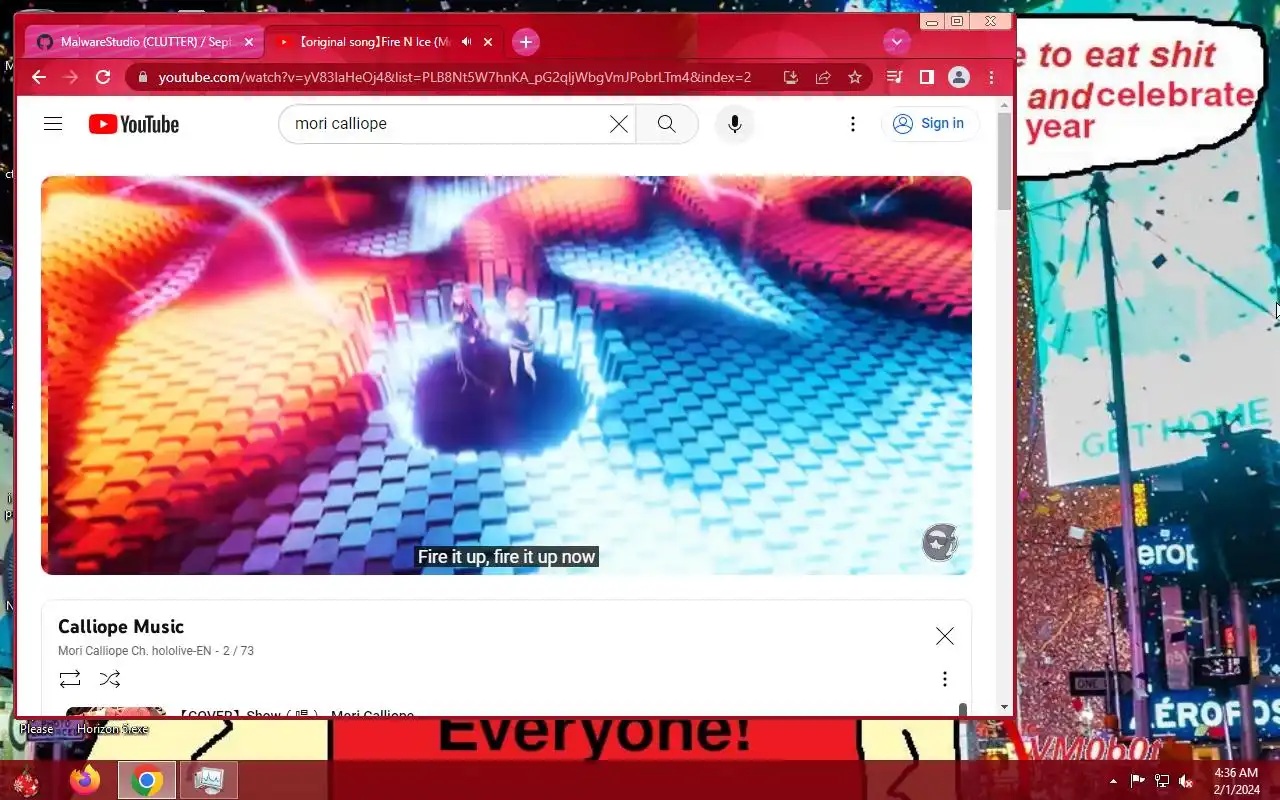Toggle the Chrome side panel

(x=927, y=77)
